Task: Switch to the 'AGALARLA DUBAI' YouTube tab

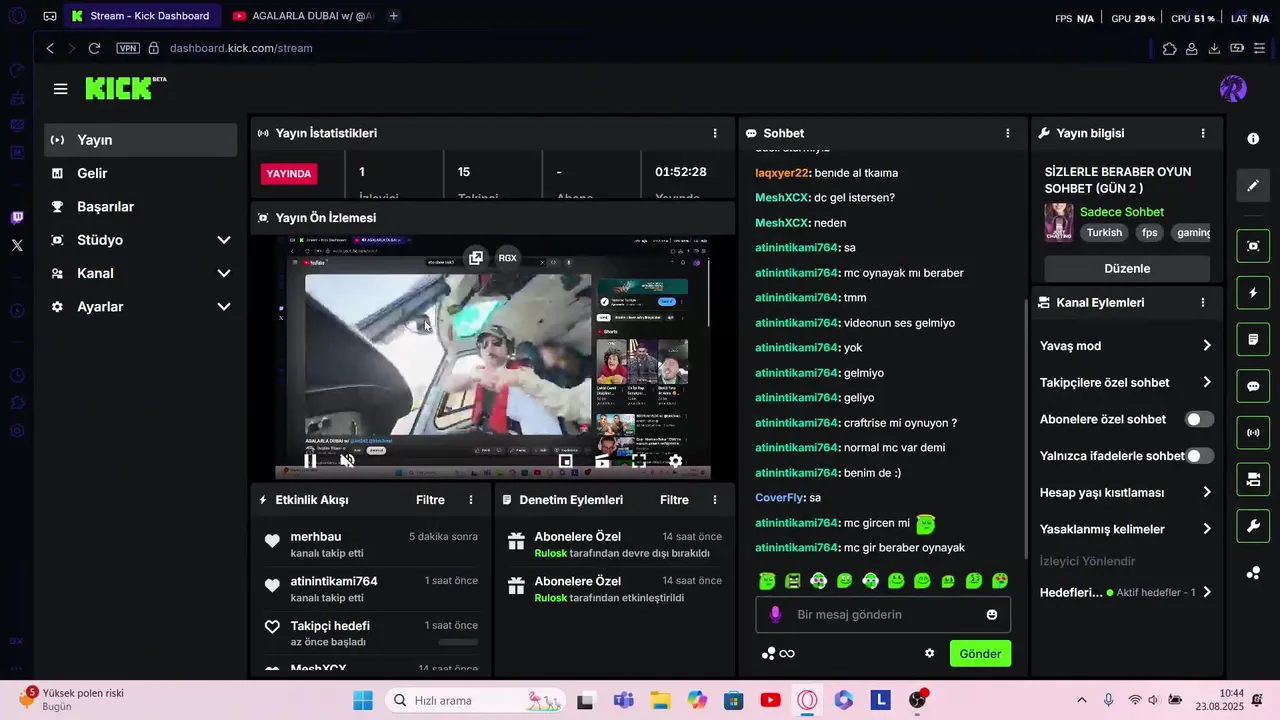Action: click(x=304, y=16)
